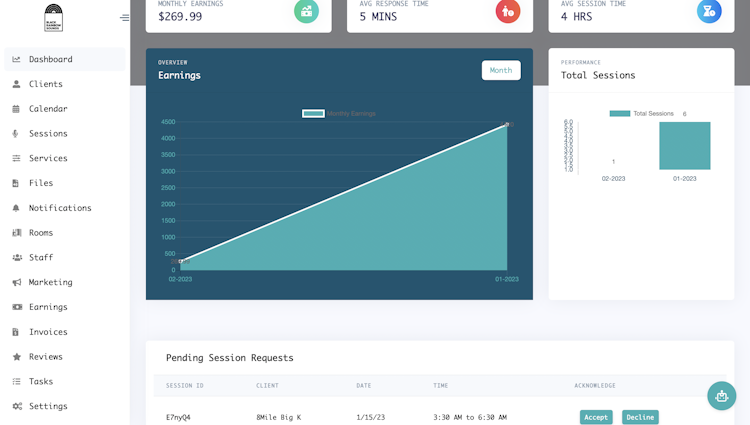Go to Files section
The image size is (750, 425).
65,183
